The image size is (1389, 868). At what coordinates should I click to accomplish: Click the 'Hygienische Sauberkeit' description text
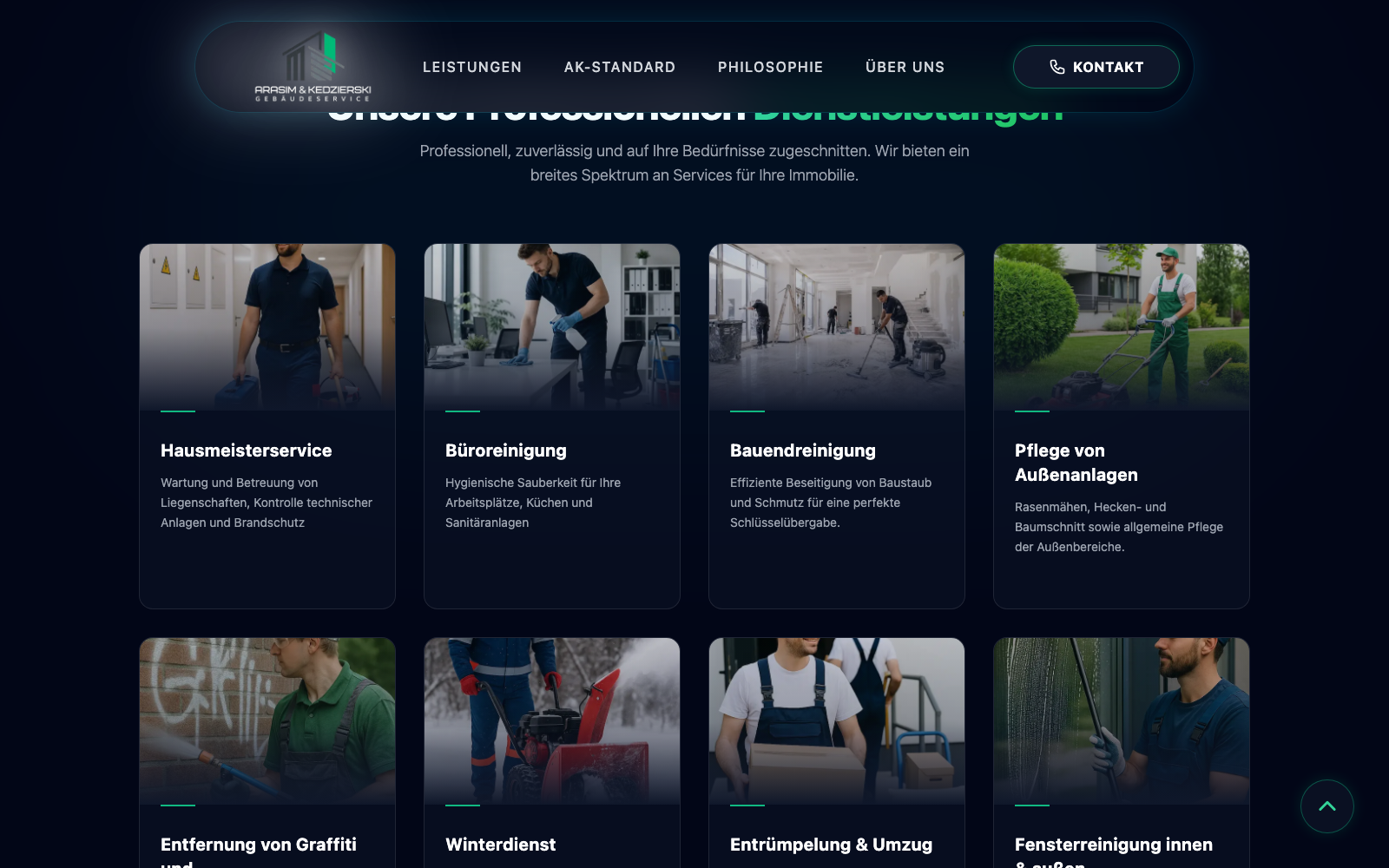tap(533, 503)
